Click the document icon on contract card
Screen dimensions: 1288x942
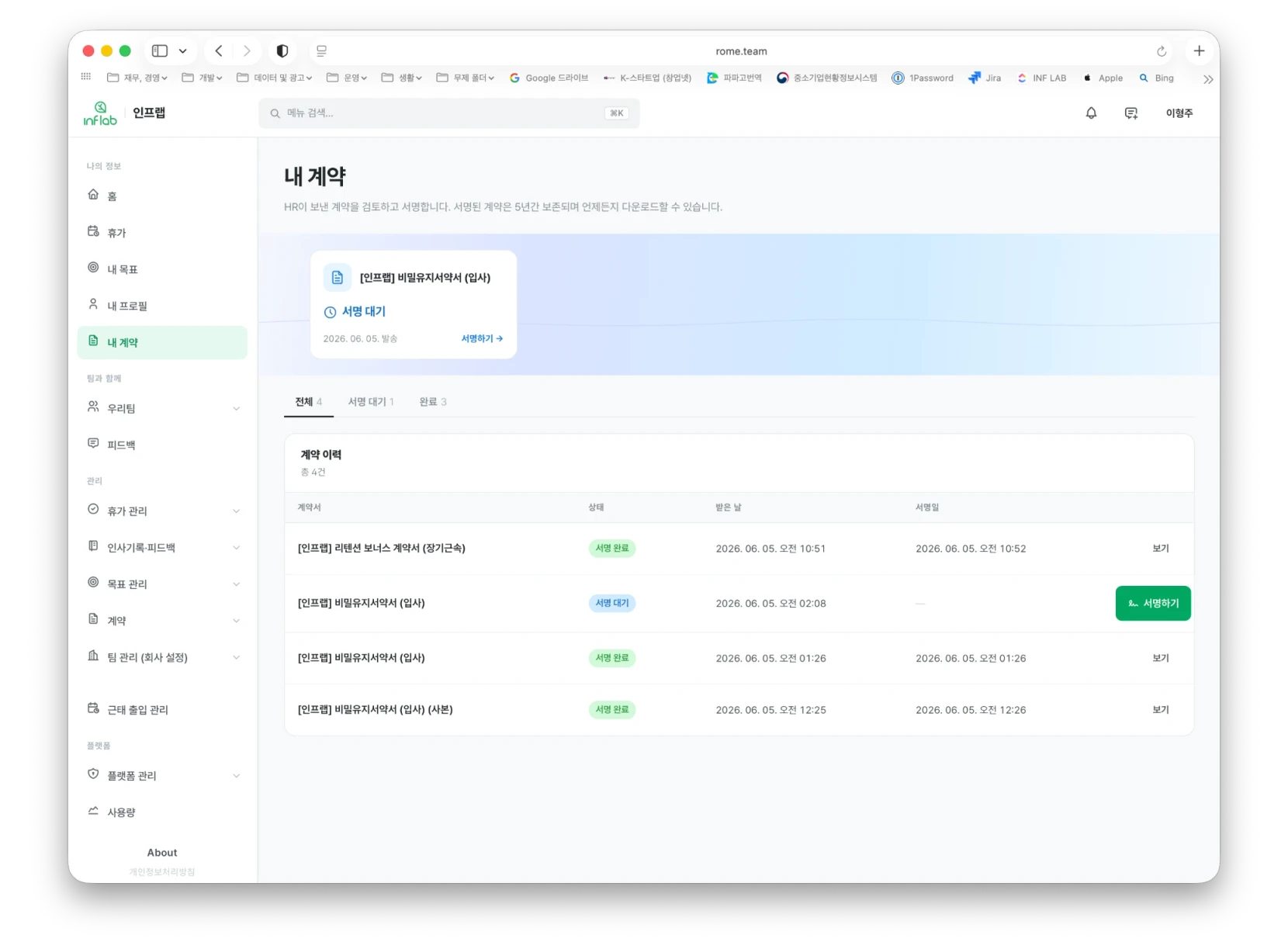pos(338,277)
